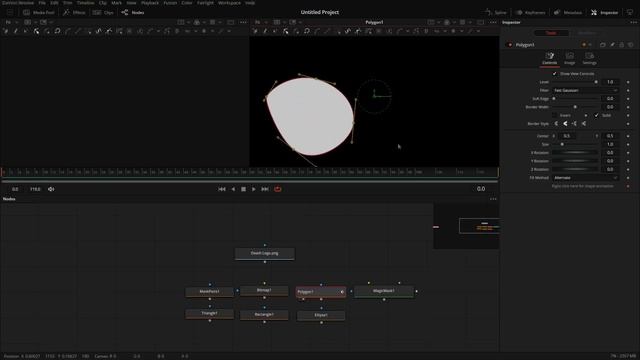Select the DwellLogo.png node

264,253
